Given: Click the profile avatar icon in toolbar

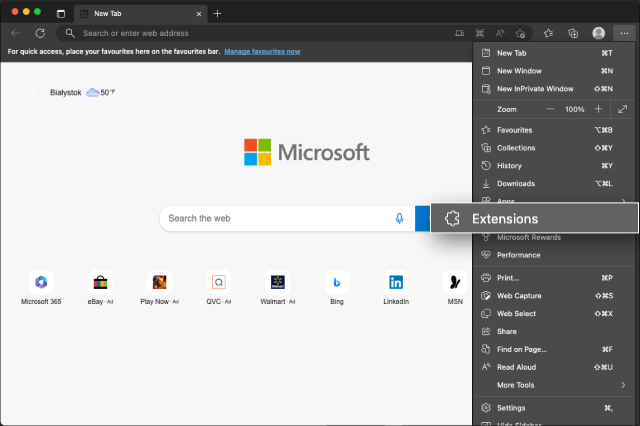Looking at the screenshot, I should [599, 33].
